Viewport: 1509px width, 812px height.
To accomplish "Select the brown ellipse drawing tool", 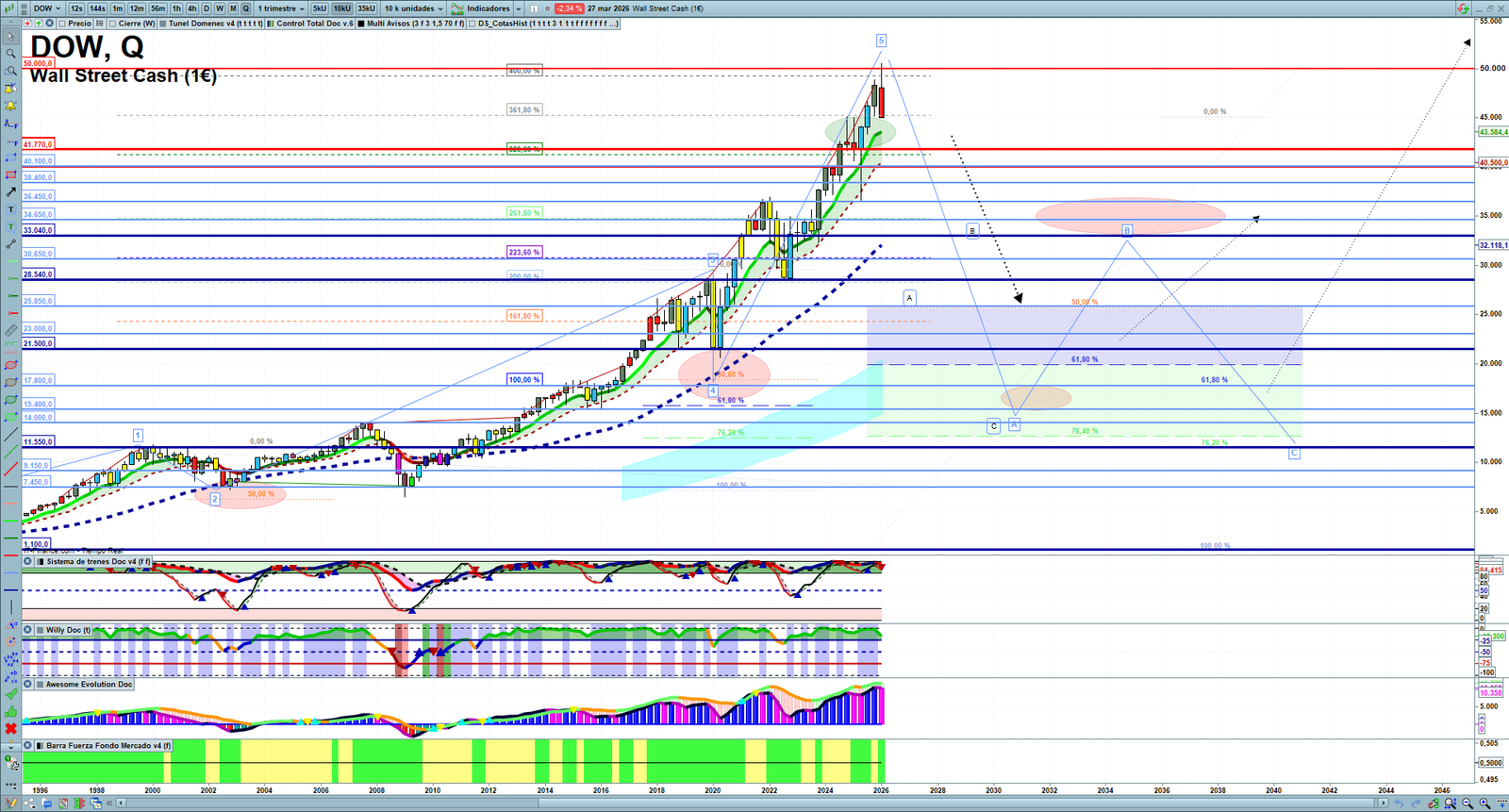I will 10,382.
